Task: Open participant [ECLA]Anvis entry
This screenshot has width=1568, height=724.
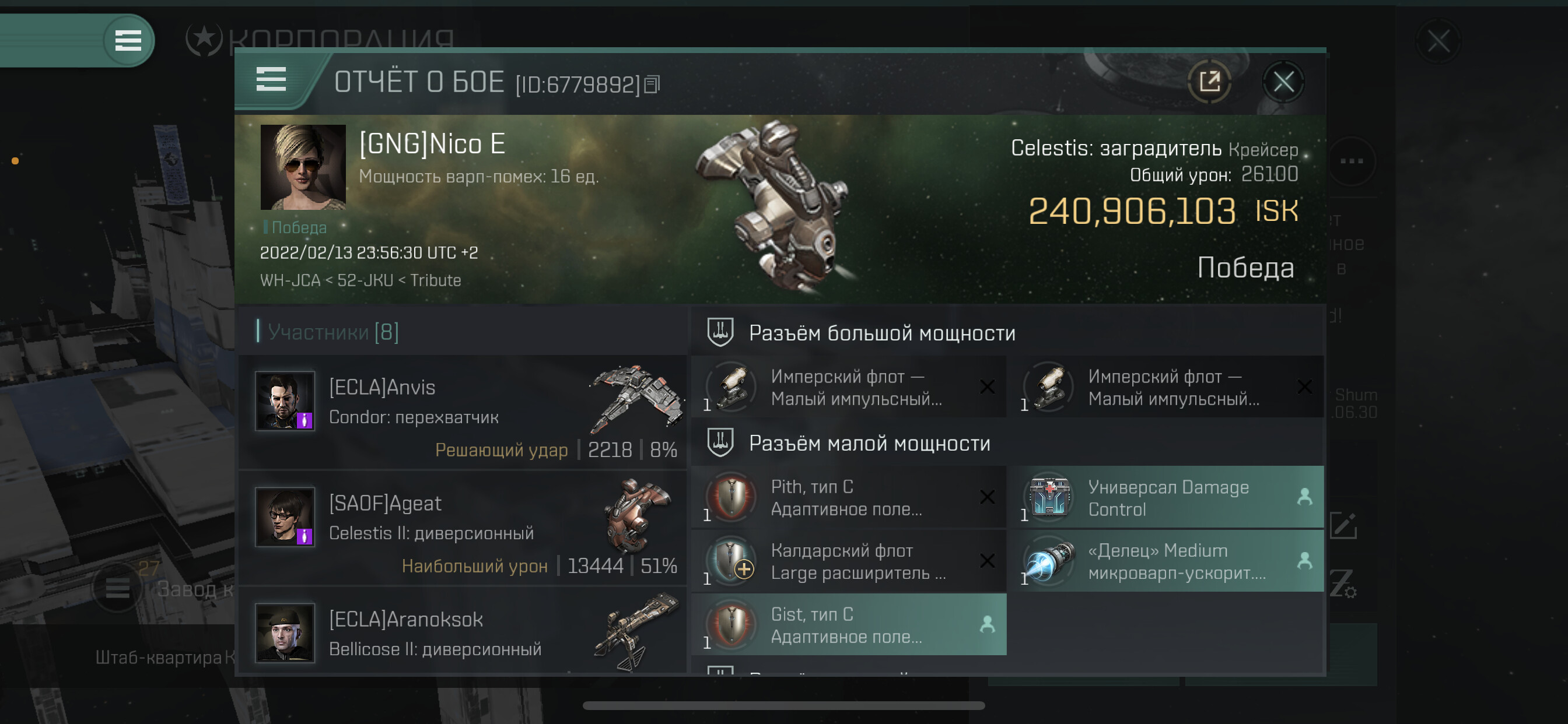Action: pyautogui.click(x=463, y=412)
